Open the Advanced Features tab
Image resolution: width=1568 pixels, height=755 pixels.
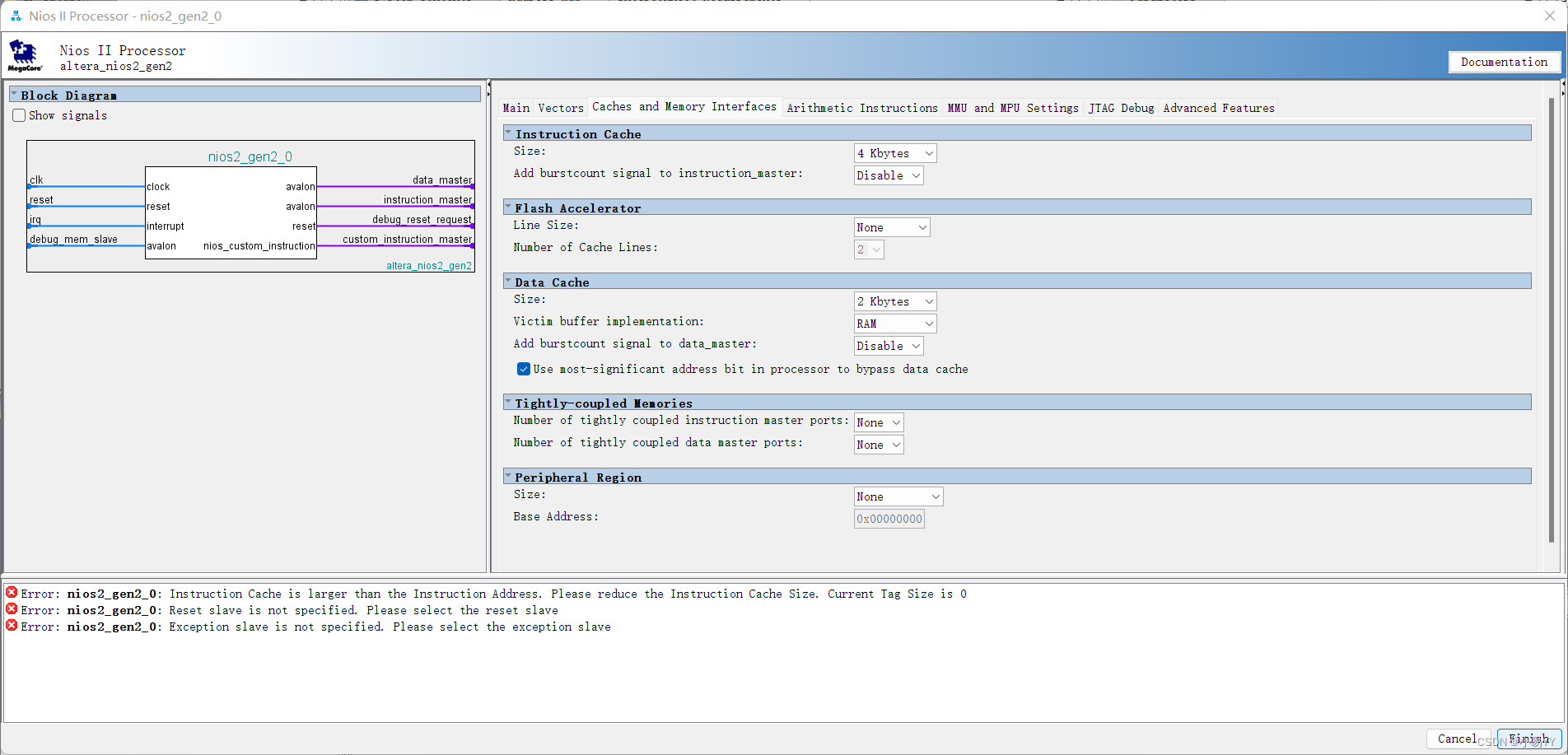click(1219, 108)
